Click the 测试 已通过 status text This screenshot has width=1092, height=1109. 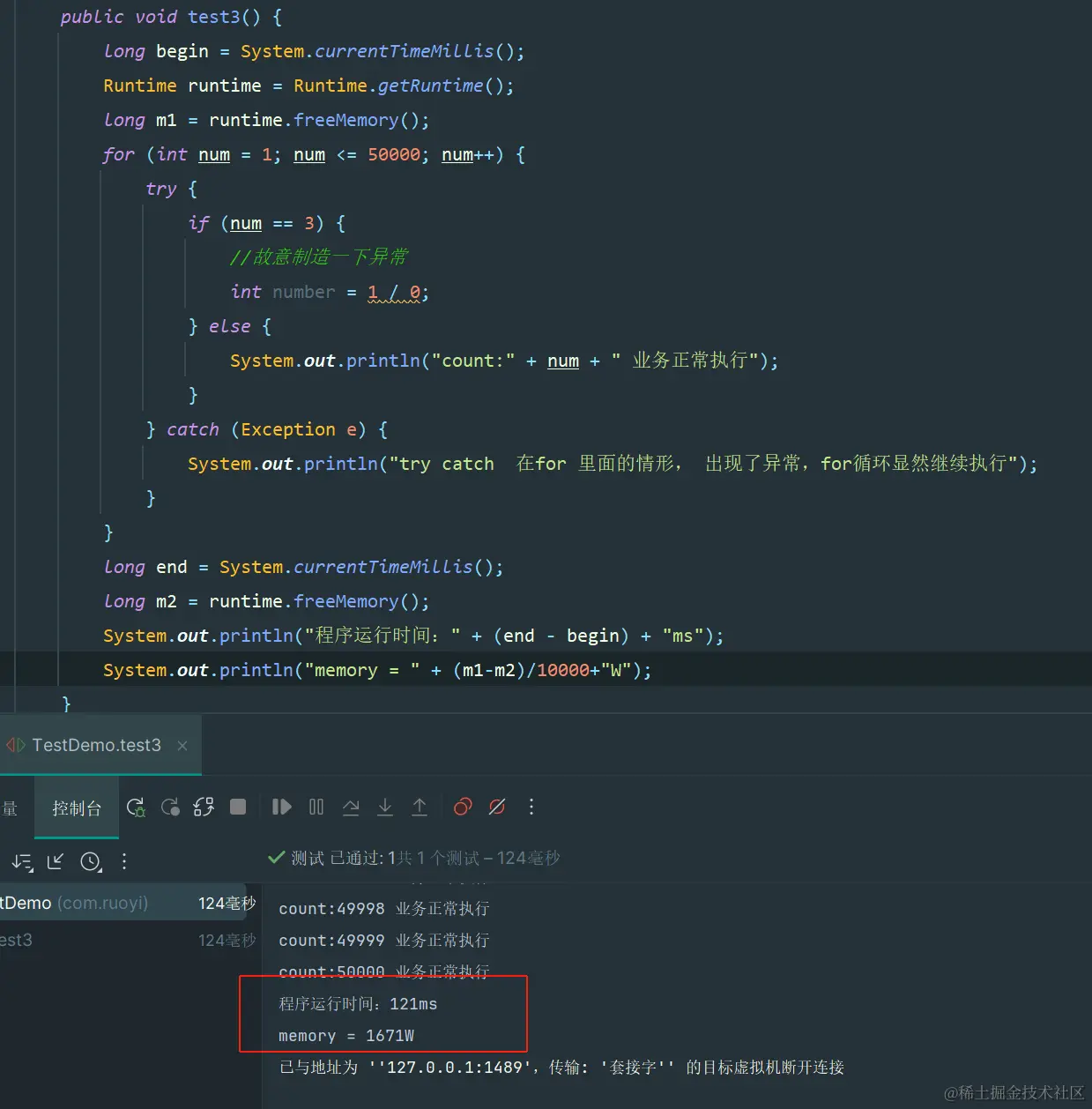coord(338,858)
